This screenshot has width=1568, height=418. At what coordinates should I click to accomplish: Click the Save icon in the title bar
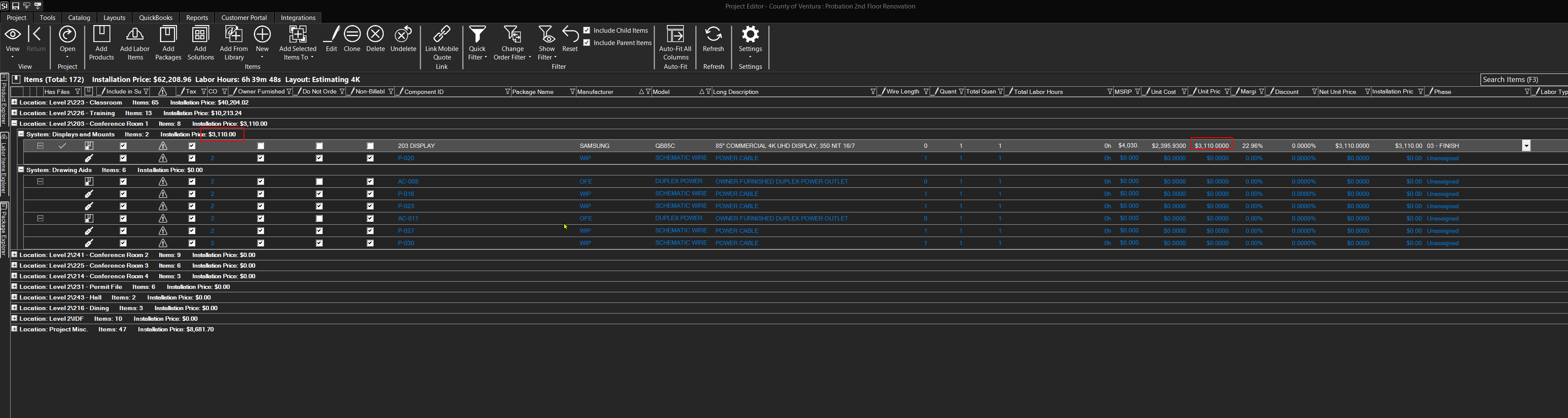[x=16, y=6]
